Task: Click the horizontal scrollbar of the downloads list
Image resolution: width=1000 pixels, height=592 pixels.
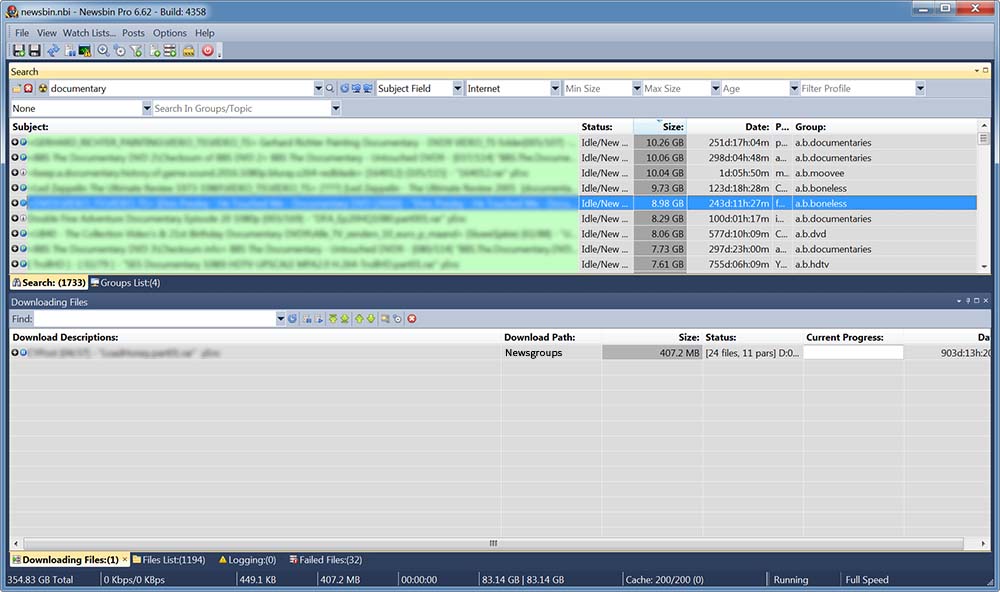Action: 493,544
